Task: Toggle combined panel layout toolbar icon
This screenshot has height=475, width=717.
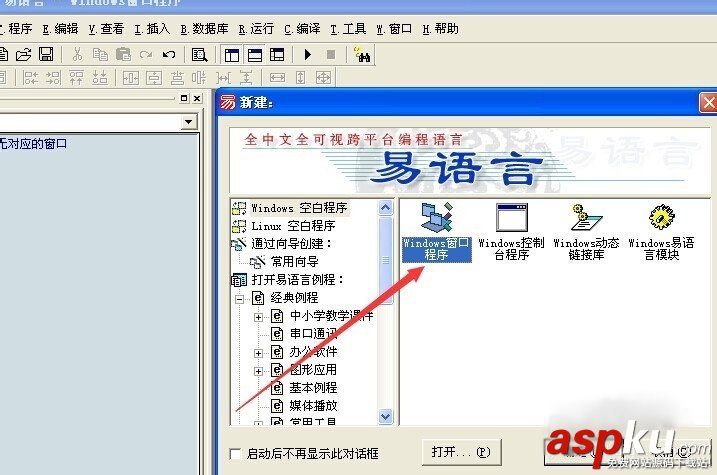Action: [277, 55]
